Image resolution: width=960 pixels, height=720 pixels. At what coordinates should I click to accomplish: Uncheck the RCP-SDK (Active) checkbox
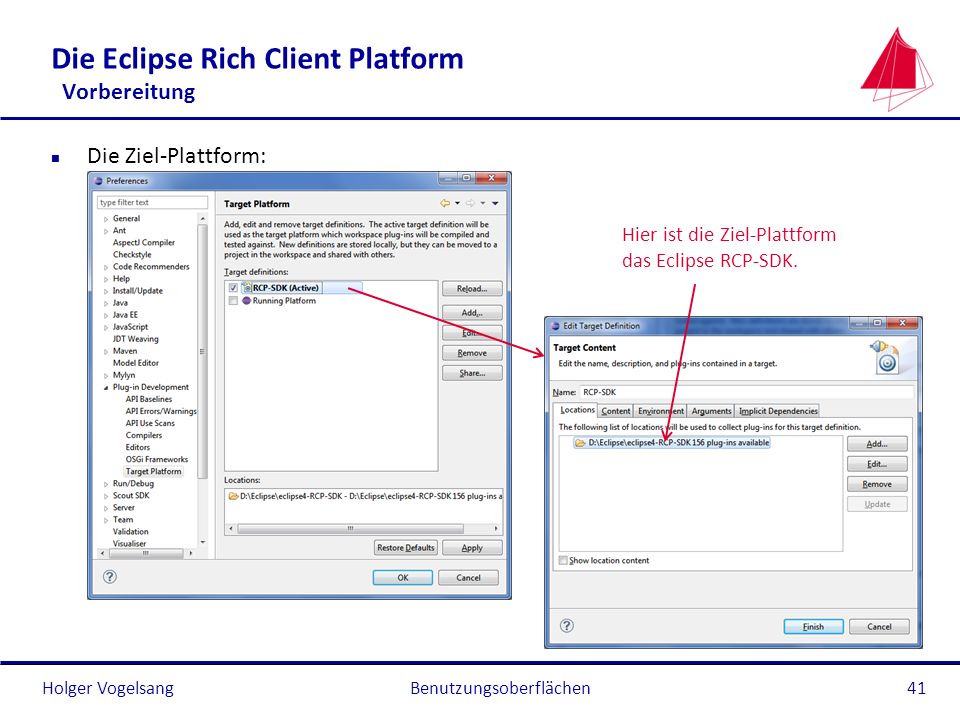[233, 288]
